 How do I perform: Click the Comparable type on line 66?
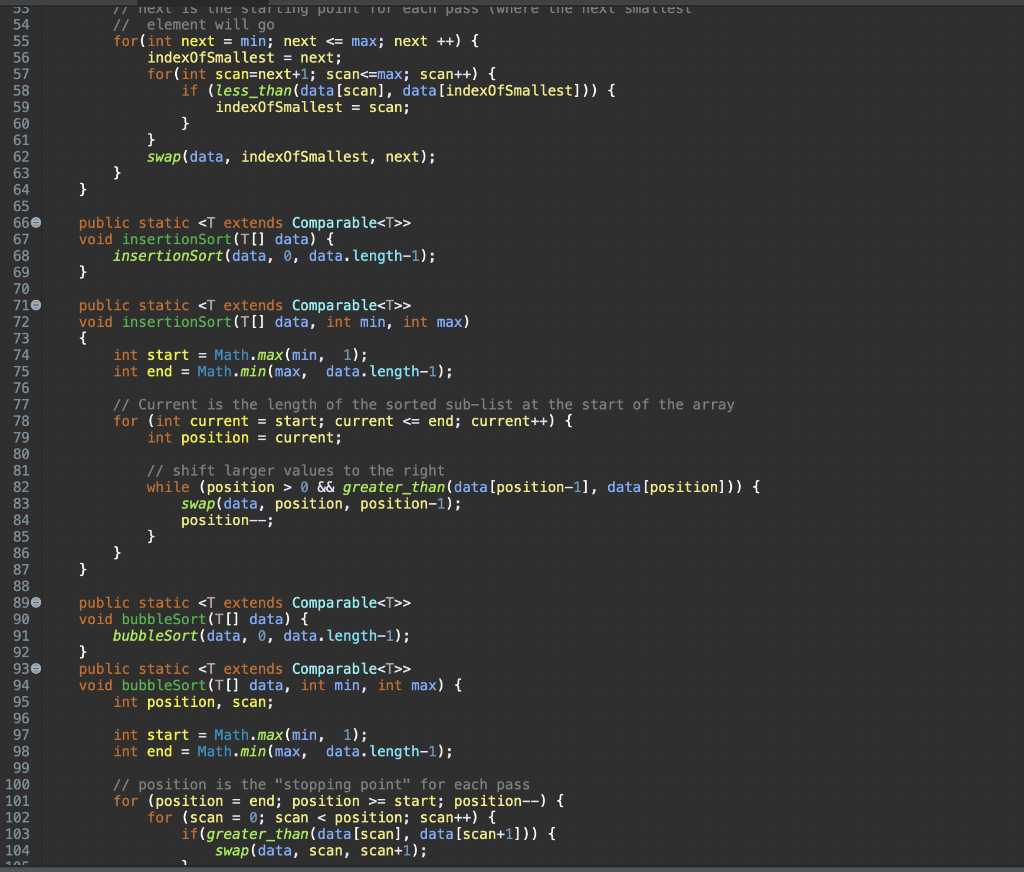click(334, 223)
